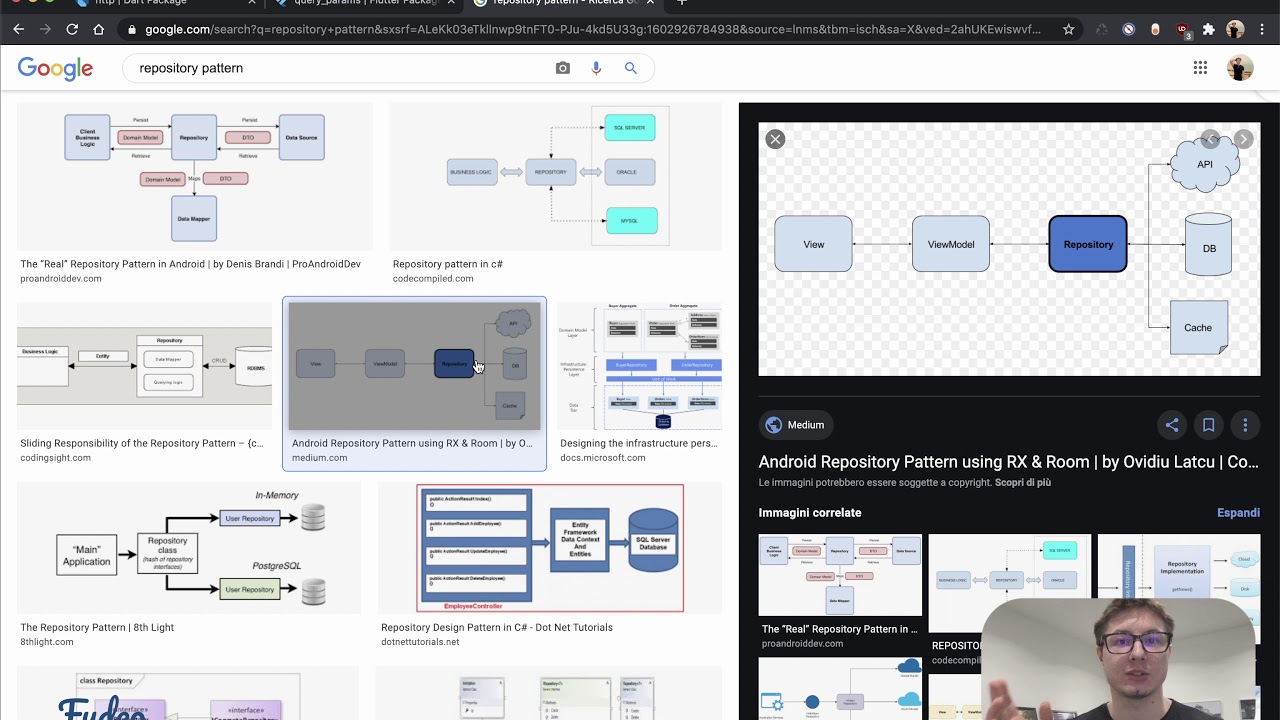The height and width of the screenshot is (720, 1280).
Task: Start voice search with the microphone icon
Action: click(x=596, y=68)
